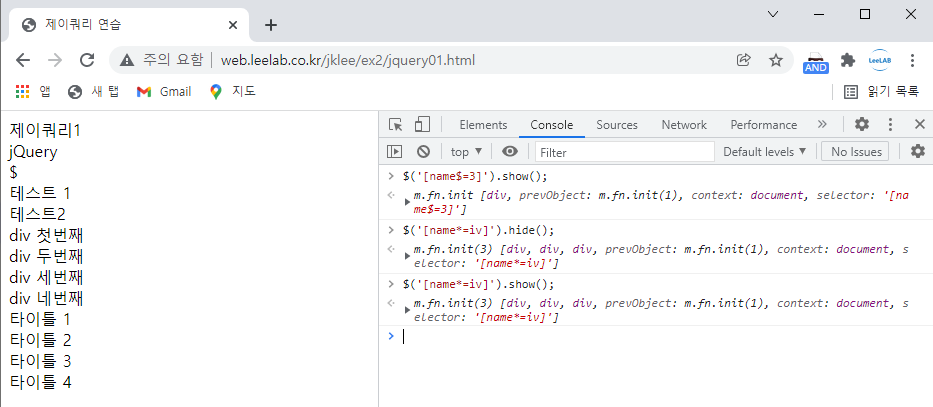Image resolution: width=933 pixels, height=407 pixels.
Task: Open the top context dropdown
Action: [466, 152]
